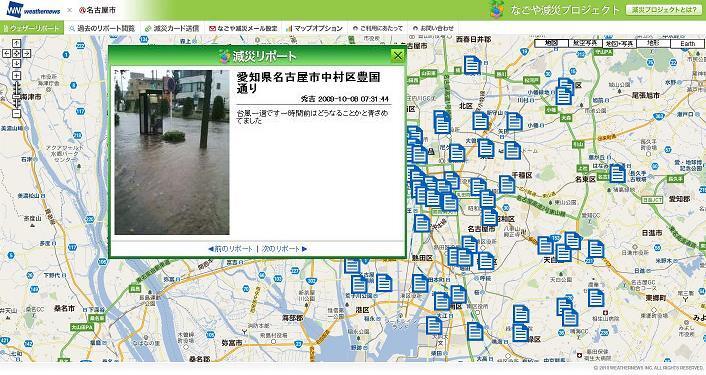
Task: Pan the map left with the arrow
Action: 6,54
